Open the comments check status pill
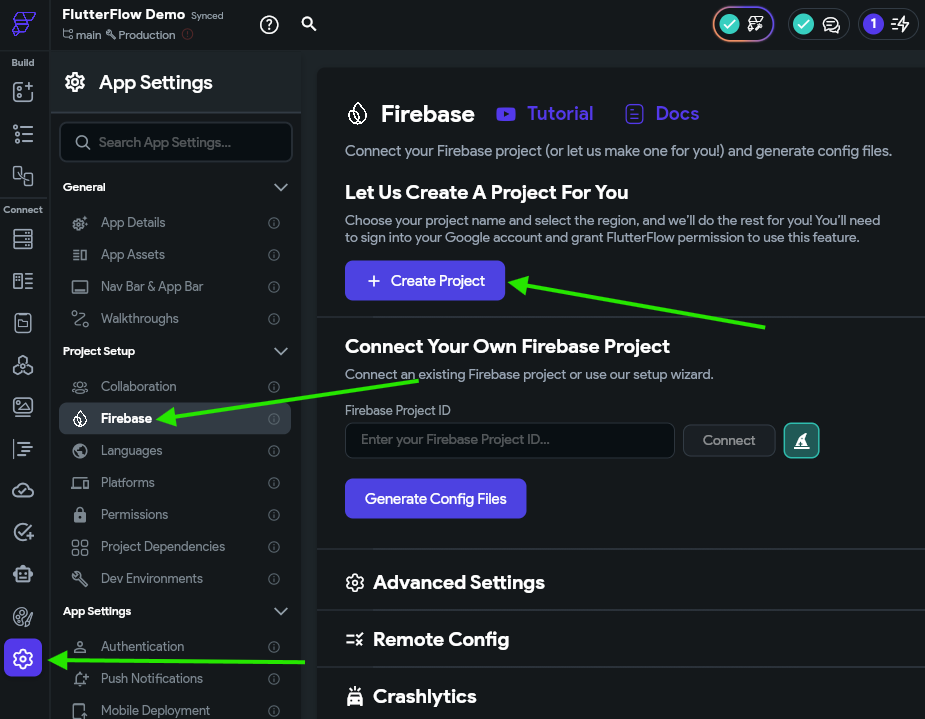 click(x=818, y=24)
